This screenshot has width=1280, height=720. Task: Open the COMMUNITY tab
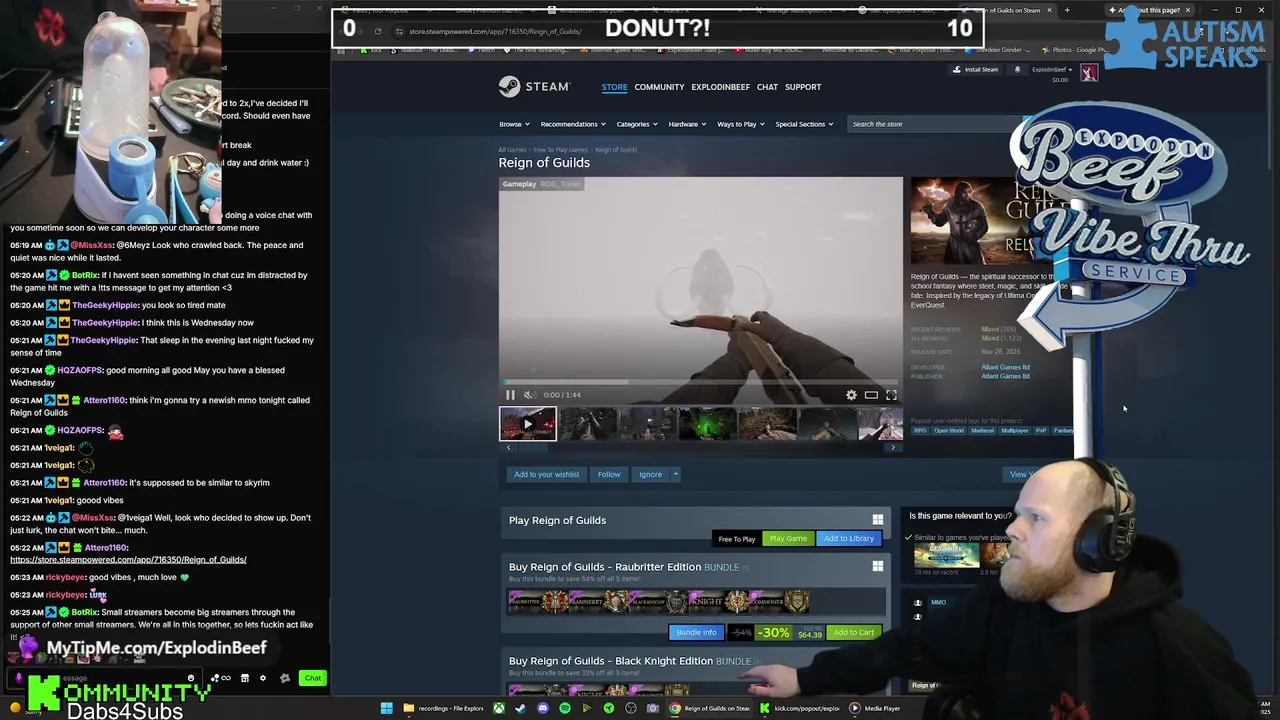coord(659,87)
